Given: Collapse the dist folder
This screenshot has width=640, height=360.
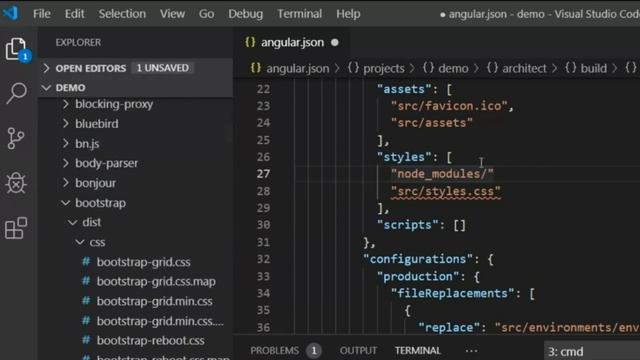Looking at the screenshot, I should click(x=73, y=222).
